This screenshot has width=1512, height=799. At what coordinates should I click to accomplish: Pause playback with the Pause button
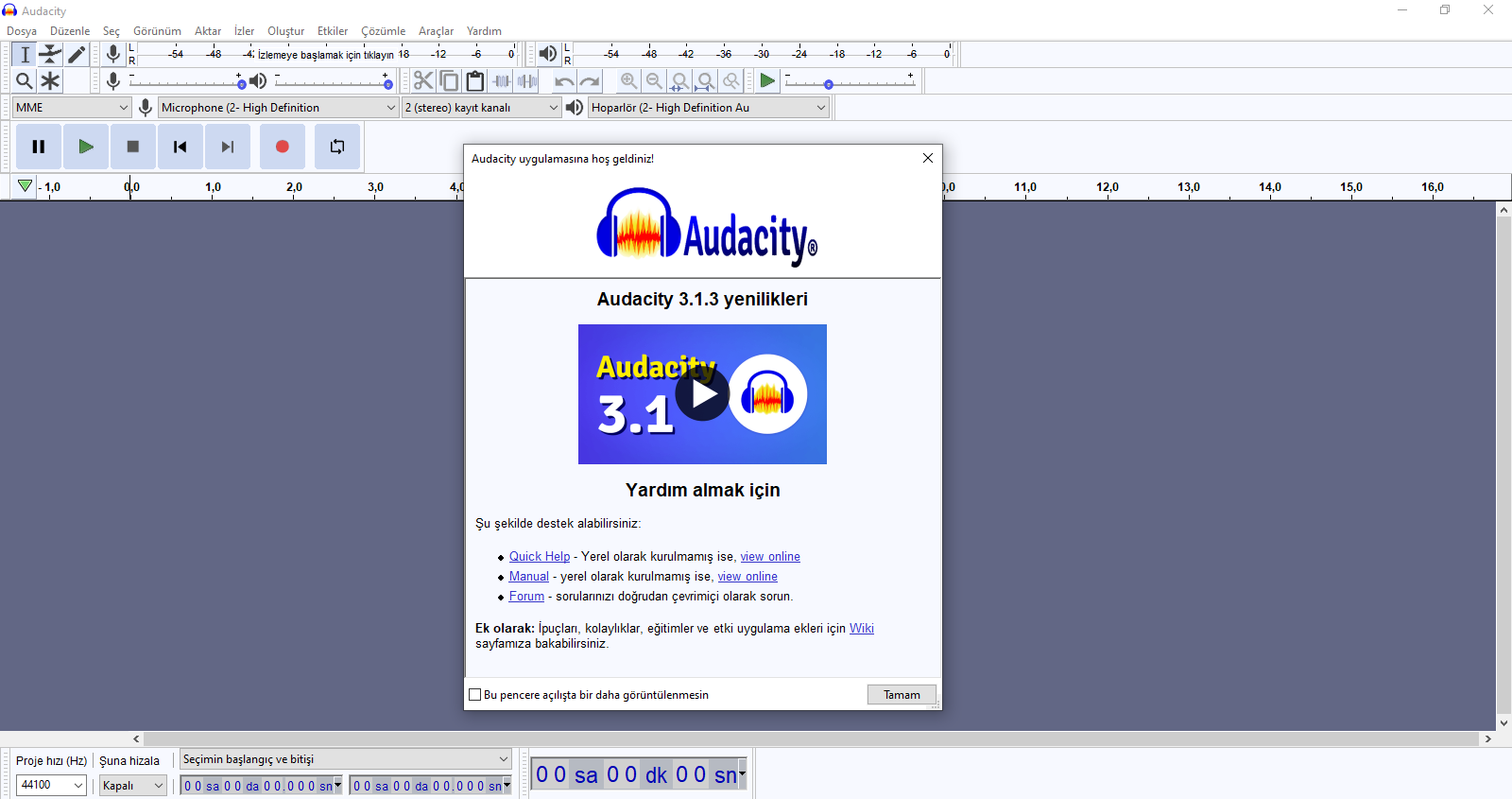[x=39, y=147]
